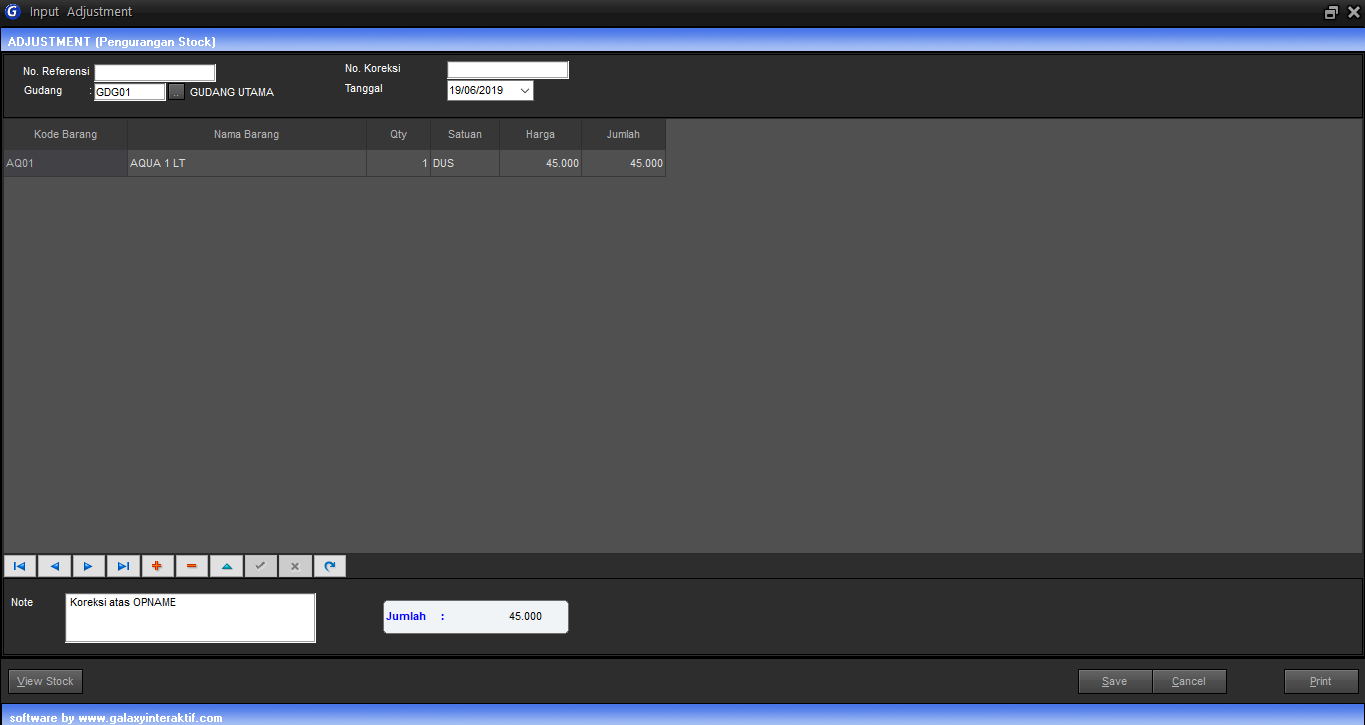The width and height of the screenshot is (1365, 725).
Task: Go to the previous record
Action: tap(54, 566)
